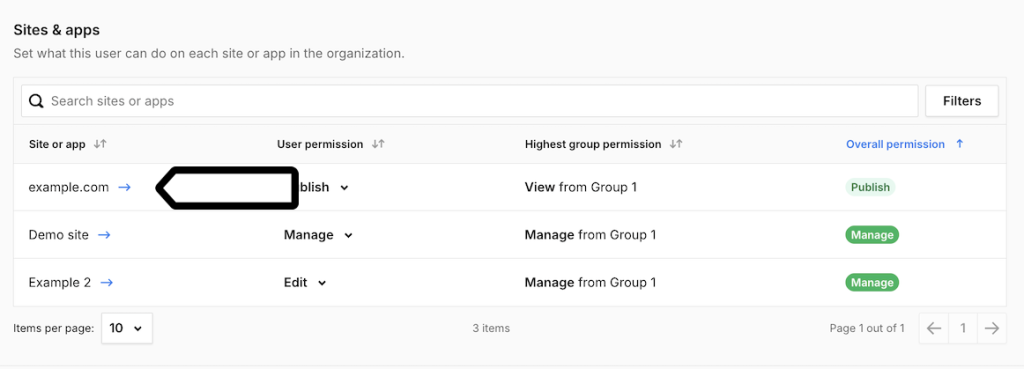Screen dimensions: 1024x369
Task: Go to previous page arrow
Action: (x=934, y=329)
